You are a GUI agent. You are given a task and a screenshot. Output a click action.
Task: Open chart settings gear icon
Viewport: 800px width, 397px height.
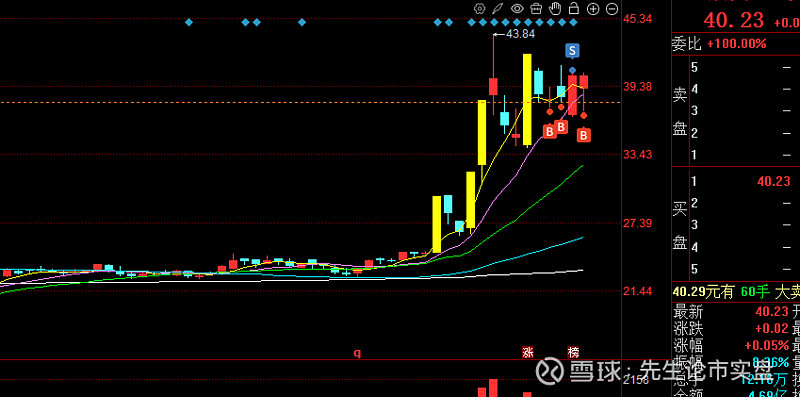point(479,8)
